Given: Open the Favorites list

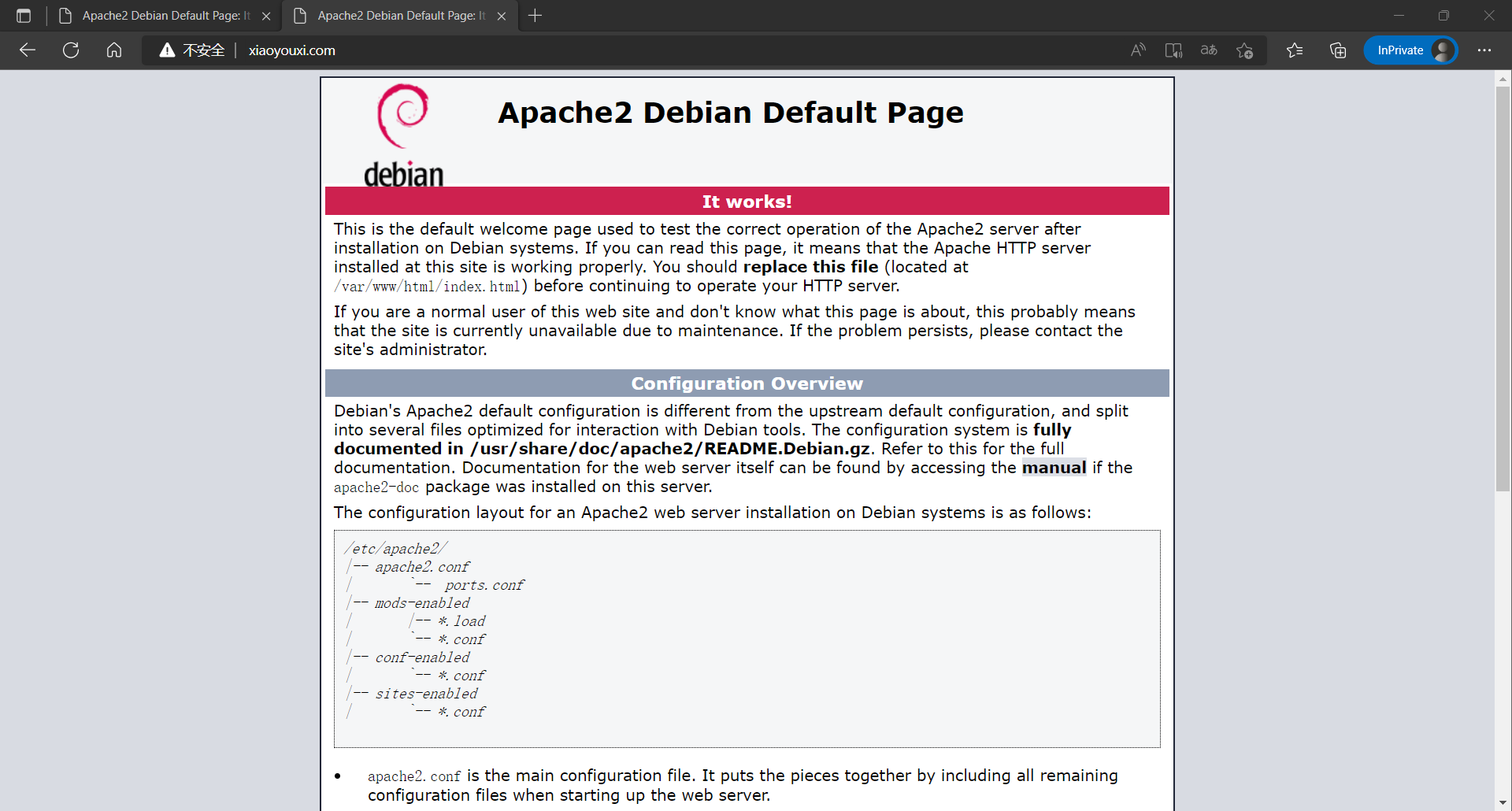Looking at the screenshot, I should (1295, 50).
